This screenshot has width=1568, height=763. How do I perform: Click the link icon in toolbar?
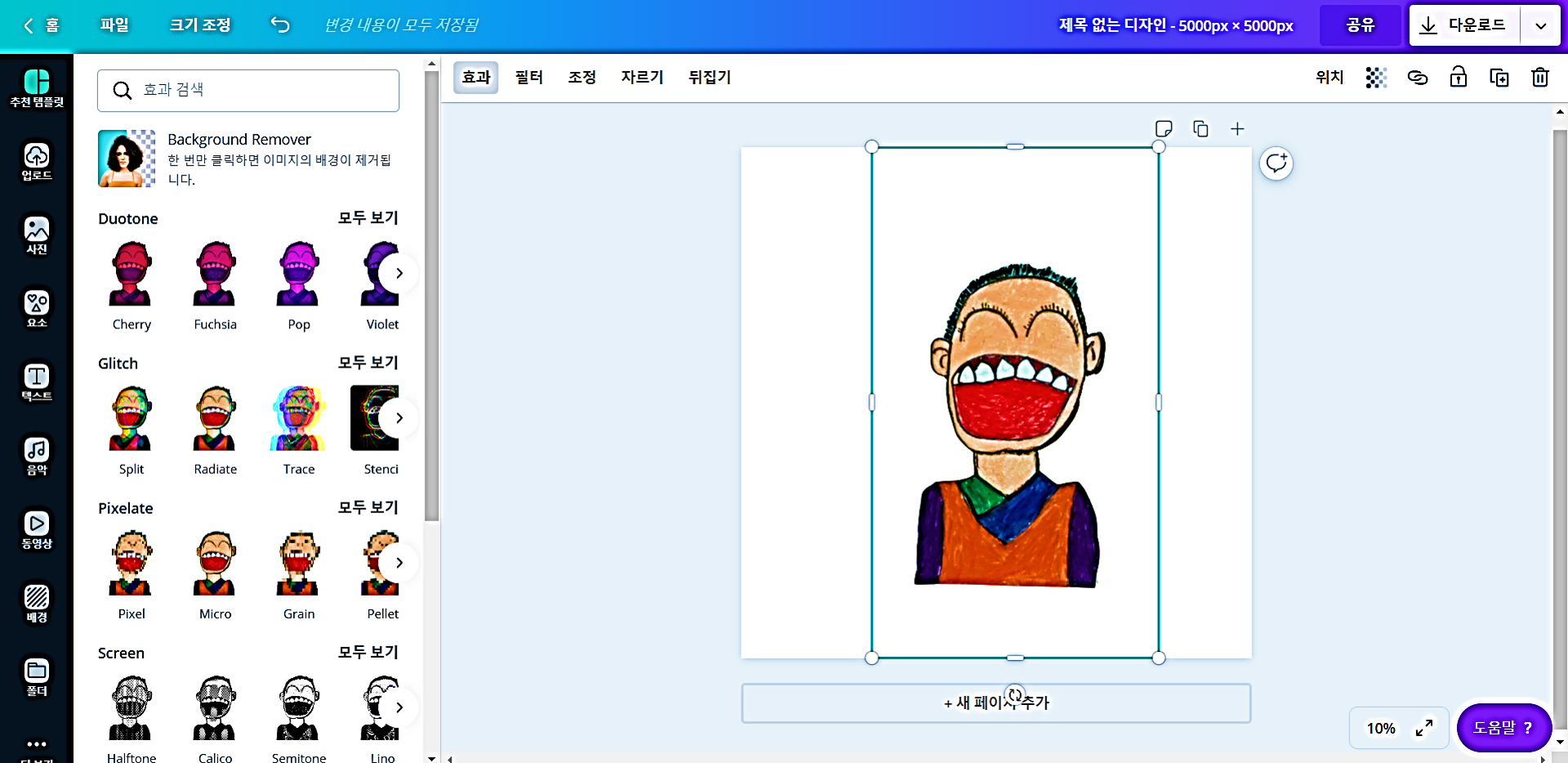click(x=1418, y=78)
